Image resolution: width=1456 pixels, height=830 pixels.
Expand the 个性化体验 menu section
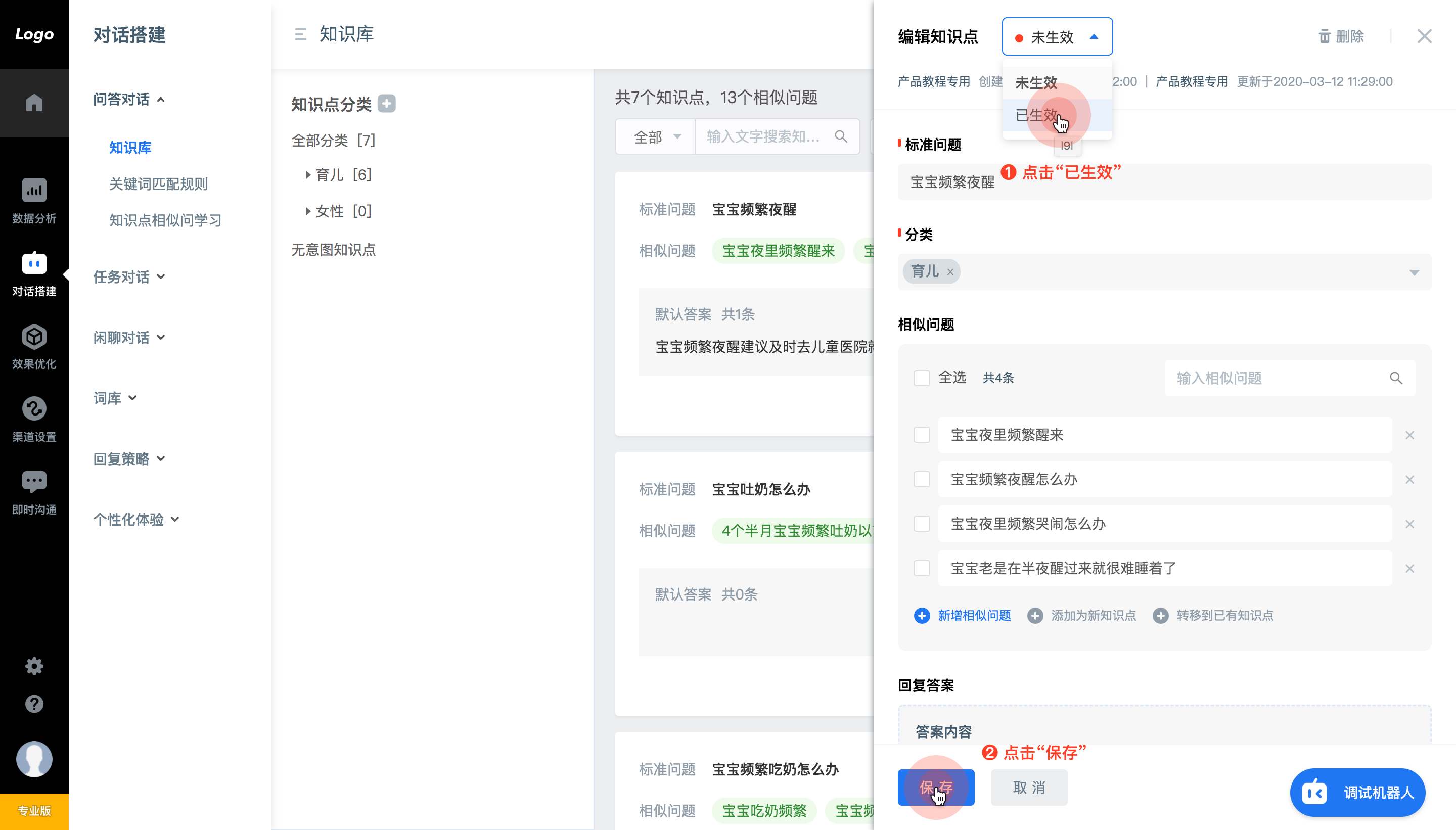[136, 519]
